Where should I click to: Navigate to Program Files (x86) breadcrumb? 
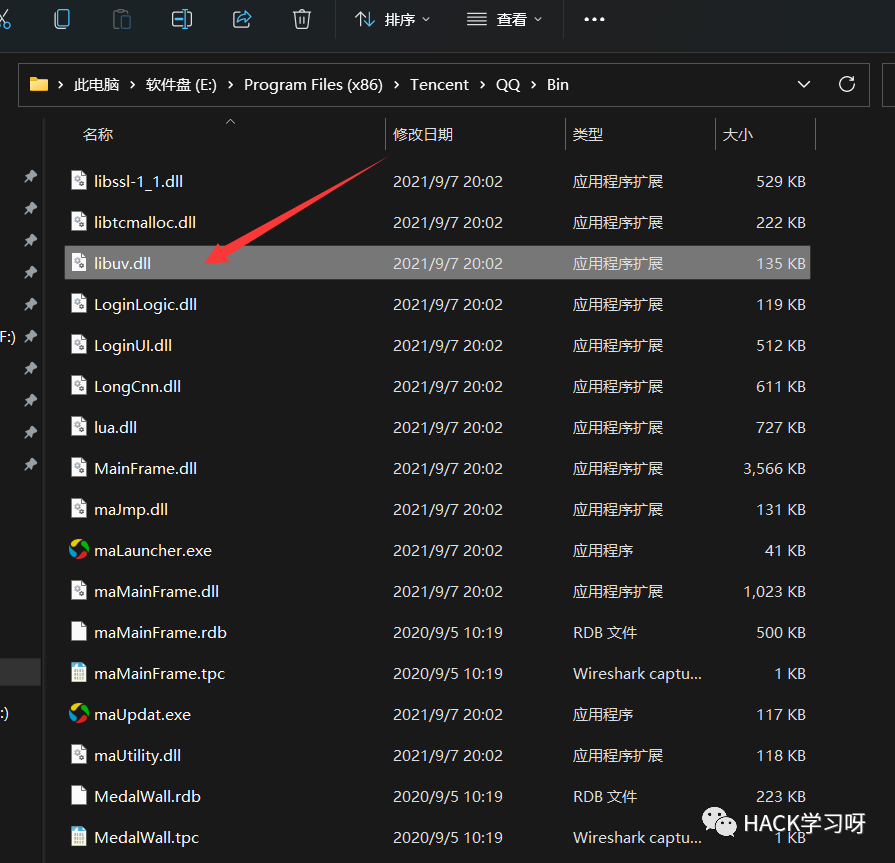pos(313,84)
